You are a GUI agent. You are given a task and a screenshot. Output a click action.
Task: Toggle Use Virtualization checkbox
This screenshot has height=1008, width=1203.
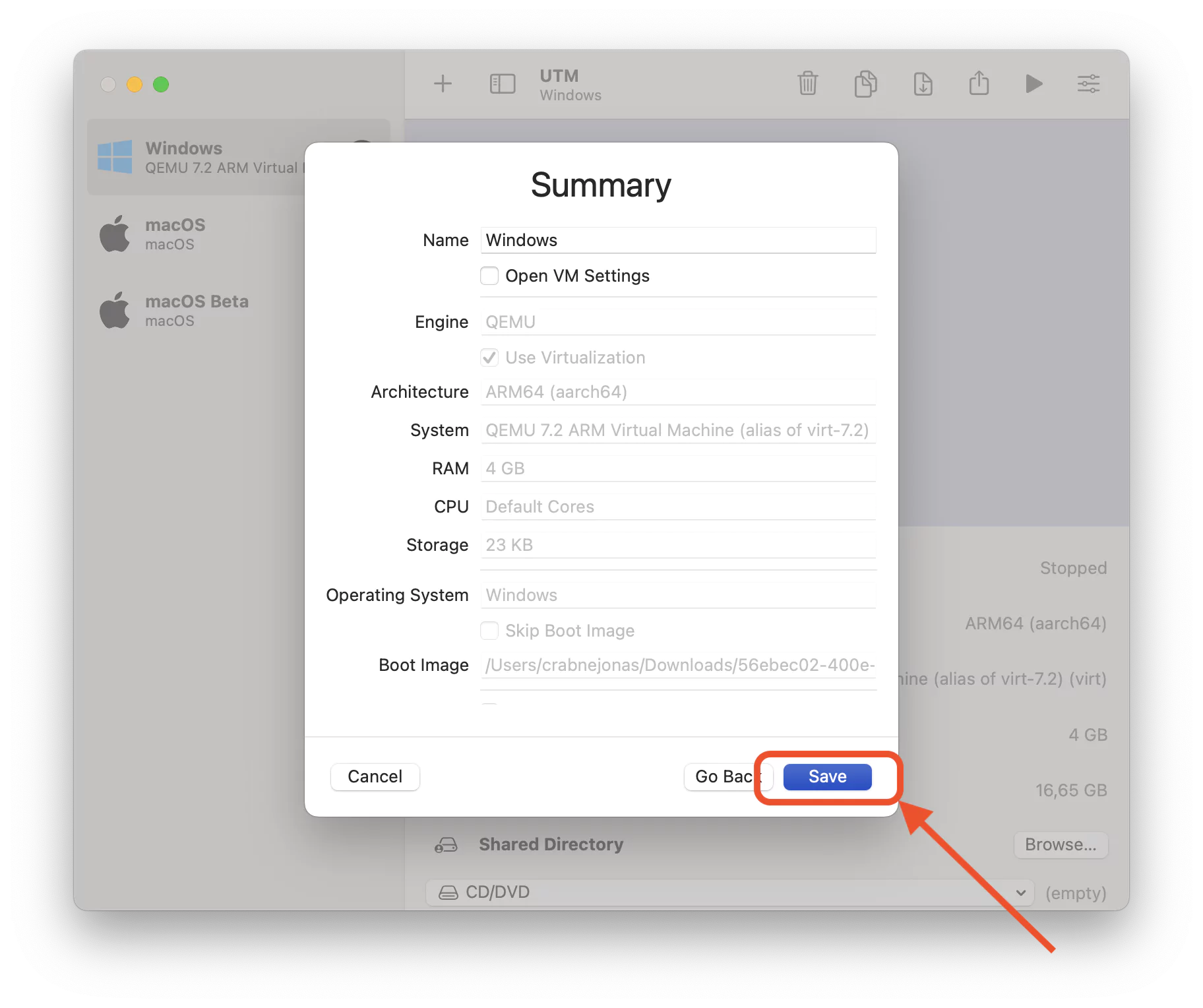pos(489,358)
